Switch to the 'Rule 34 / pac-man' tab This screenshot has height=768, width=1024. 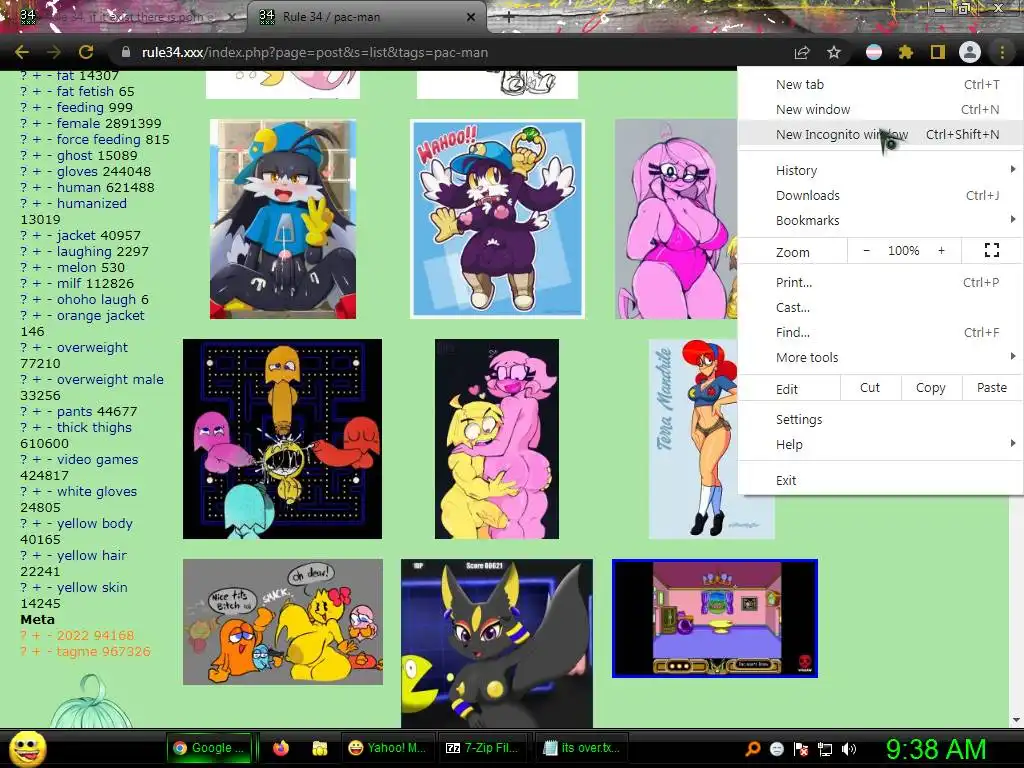coord(366,17)
